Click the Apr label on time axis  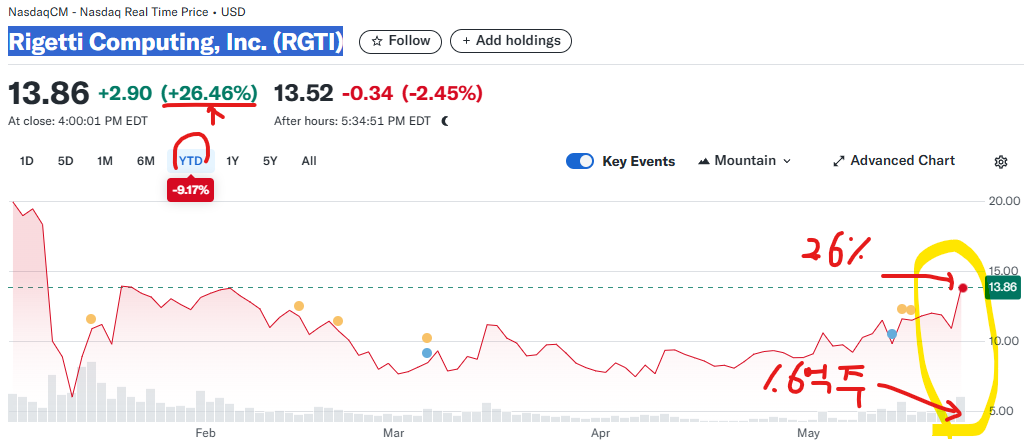pyautogui.click(x=601, y=433)
